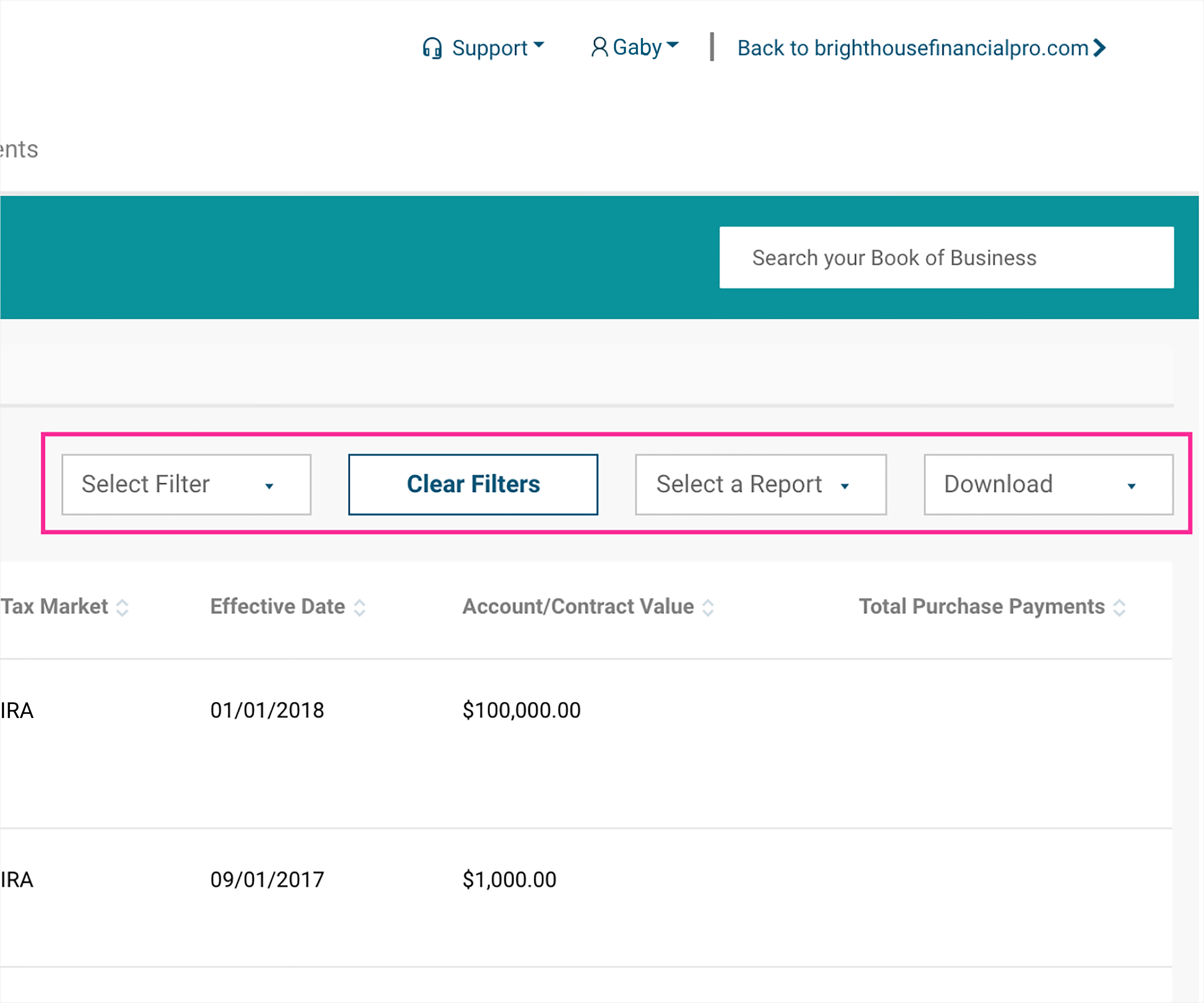Click the Effective Date column header

[x=277, y=606]
